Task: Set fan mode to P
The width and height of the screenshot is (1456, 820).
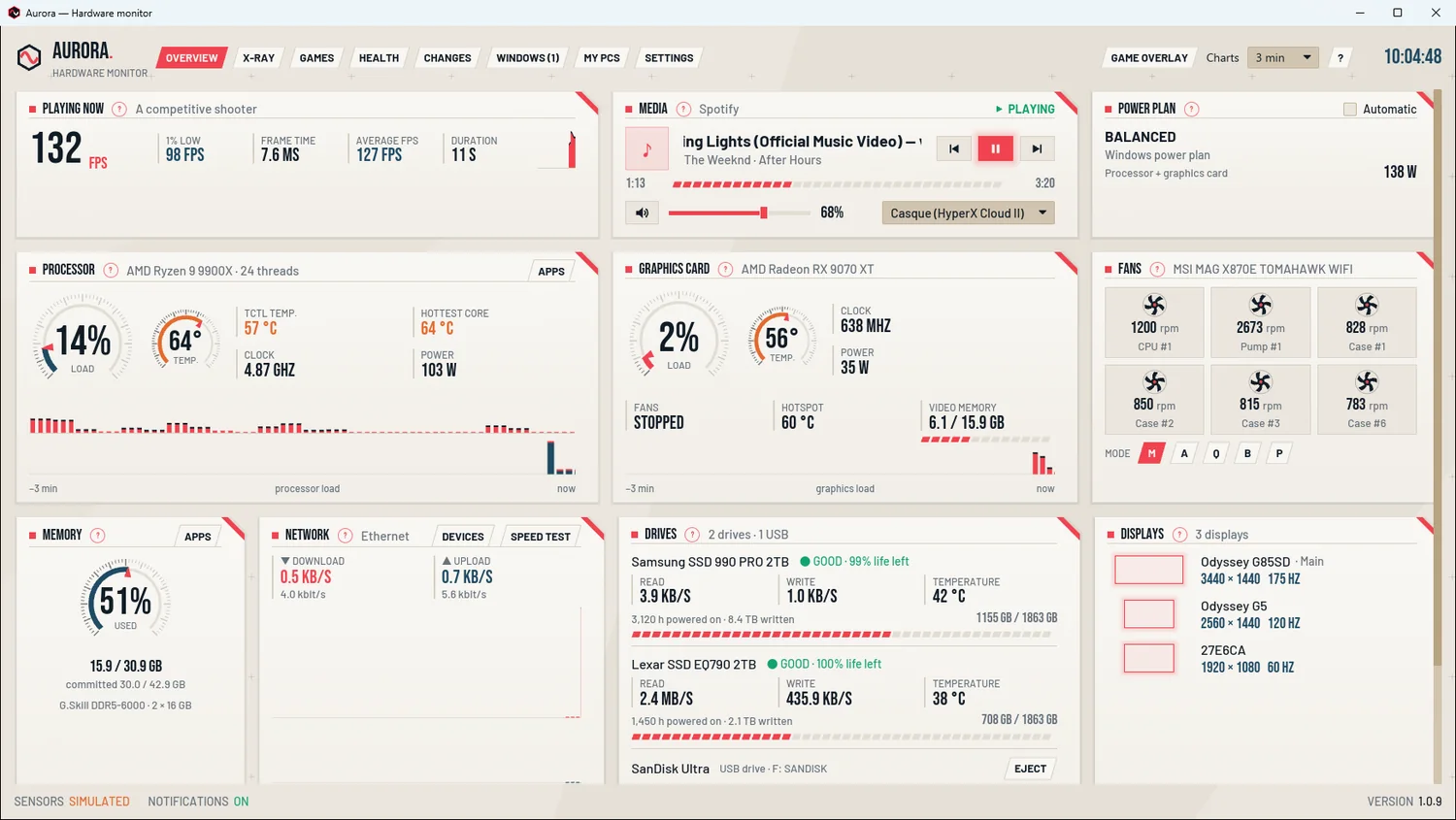Action: point(1279,453)
